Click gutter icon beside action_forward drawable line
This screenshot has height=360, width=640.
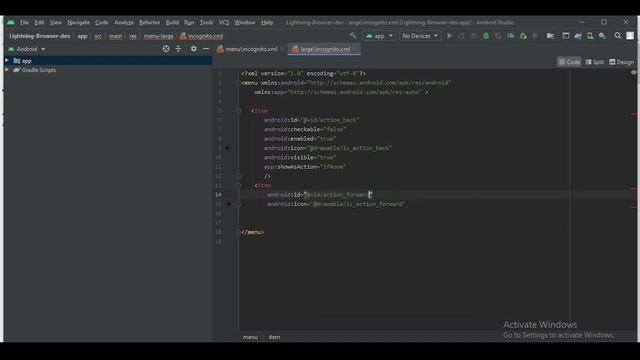[228, 204]
